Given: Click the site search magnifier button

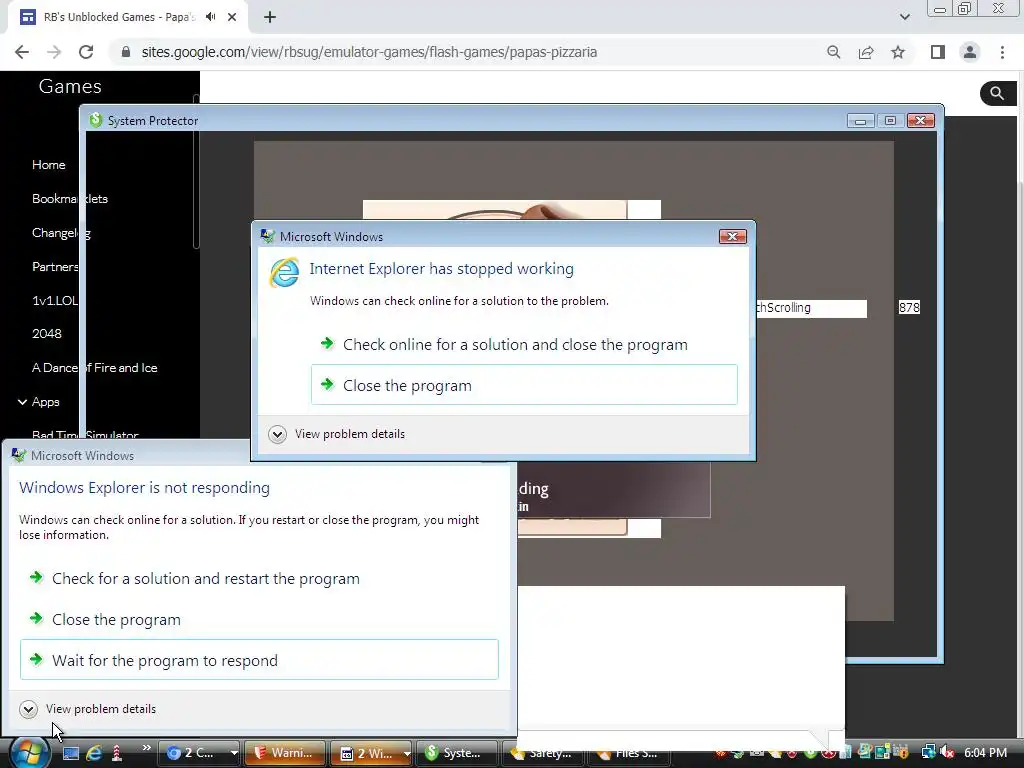Looking at the screenshot, I should 997,93.
